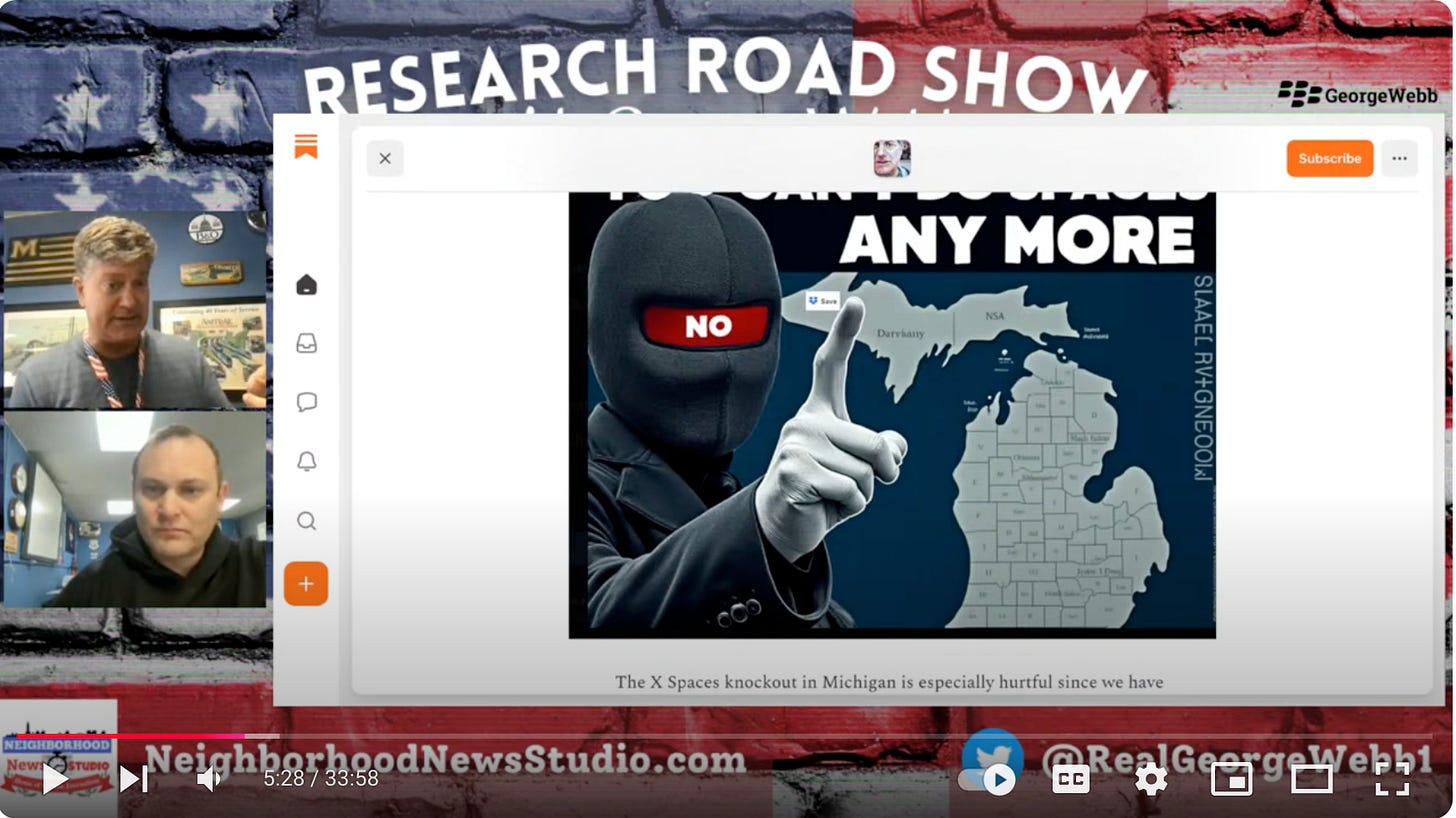Image resolution: width=1456 pixels, height=818 pixels.
Task: Switch to miniplayer mode
Action: point(1231,779)
